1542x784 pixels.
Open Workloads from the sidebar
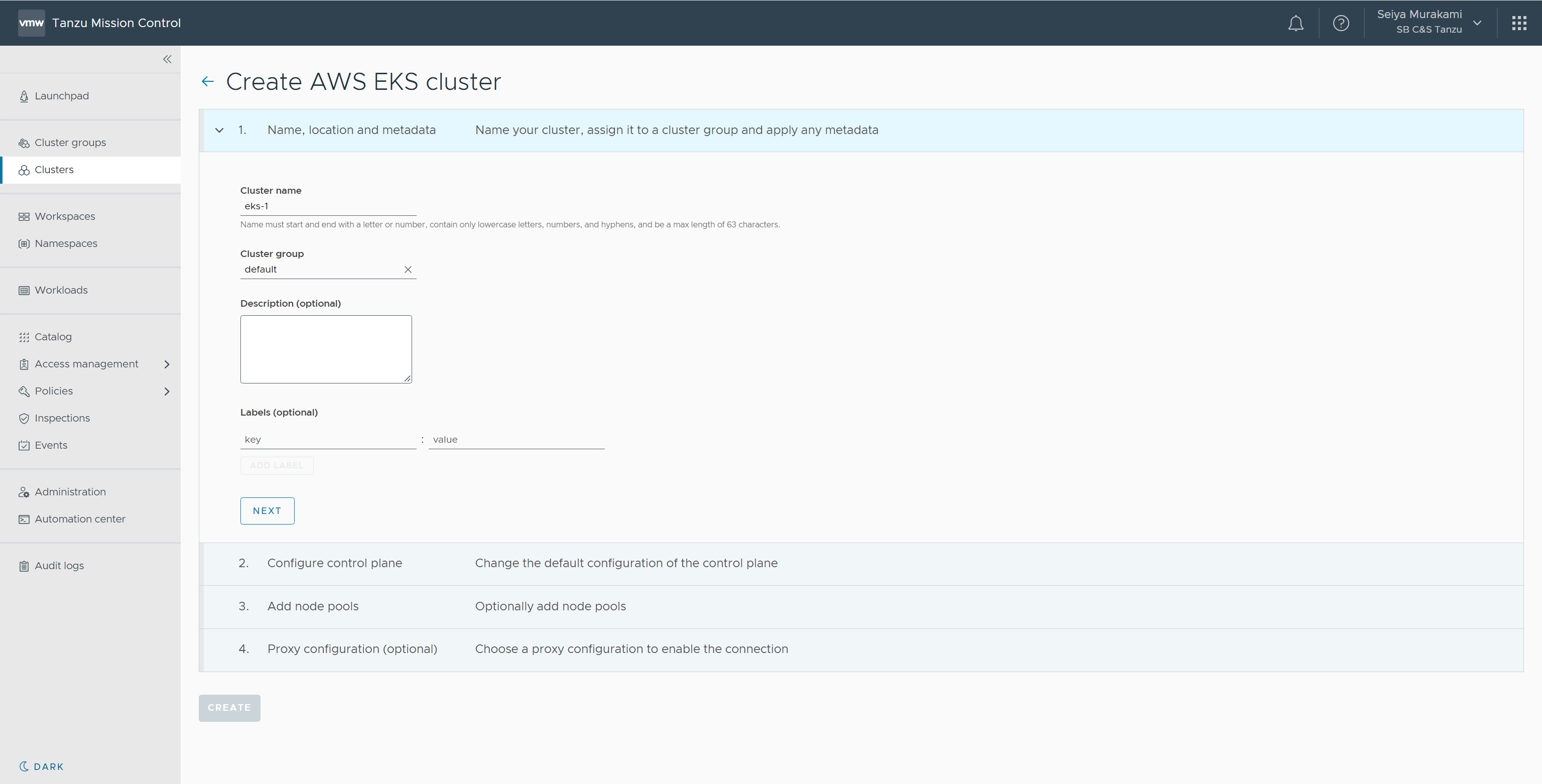coord(61,290)
